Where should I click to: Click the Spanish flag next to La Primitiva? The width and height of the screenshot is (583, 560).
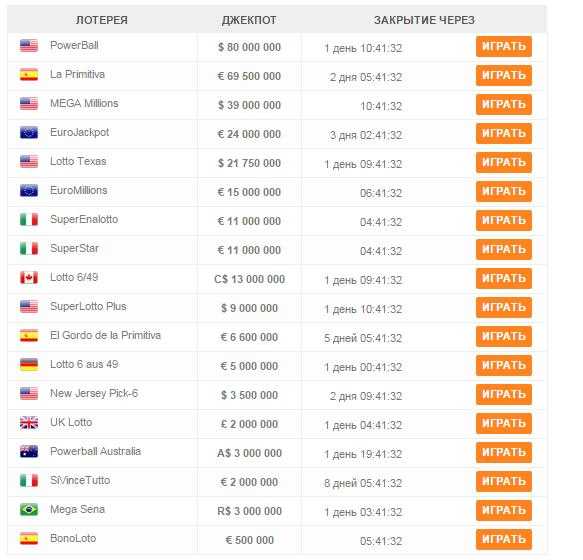[x=29, y=74]
